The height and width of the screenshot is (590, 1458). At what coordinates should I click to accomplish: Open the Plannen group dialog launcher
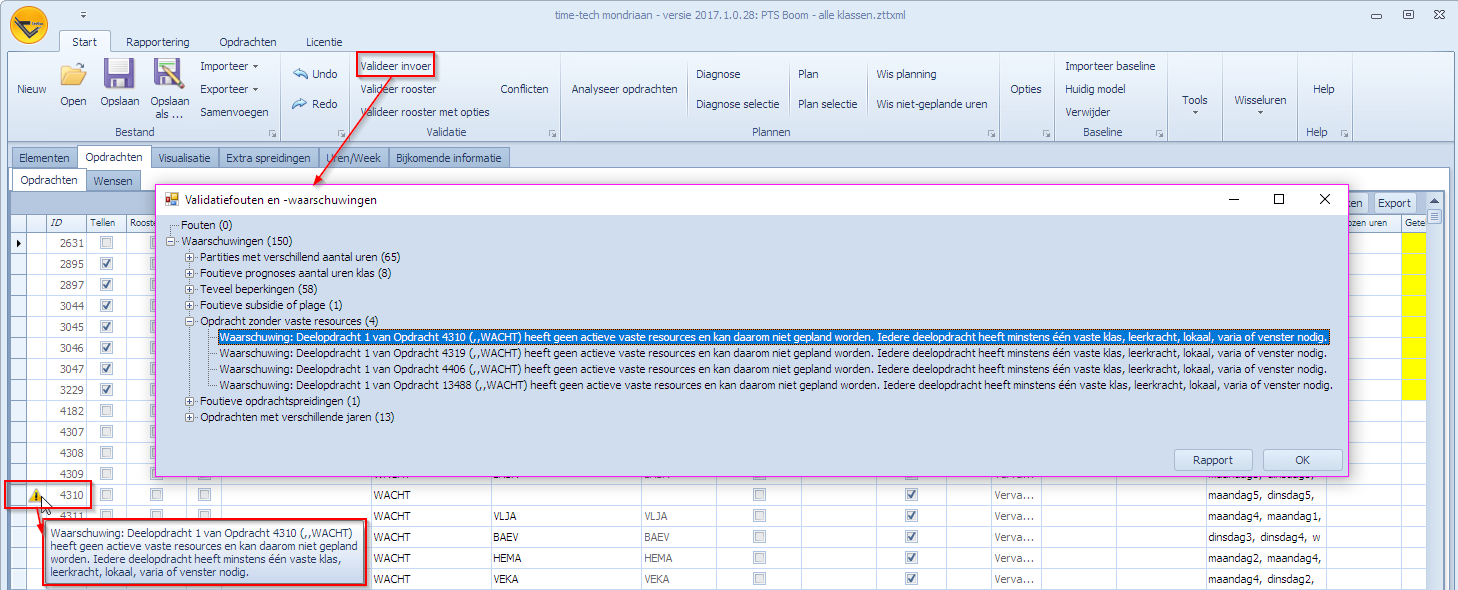[992, 133]
